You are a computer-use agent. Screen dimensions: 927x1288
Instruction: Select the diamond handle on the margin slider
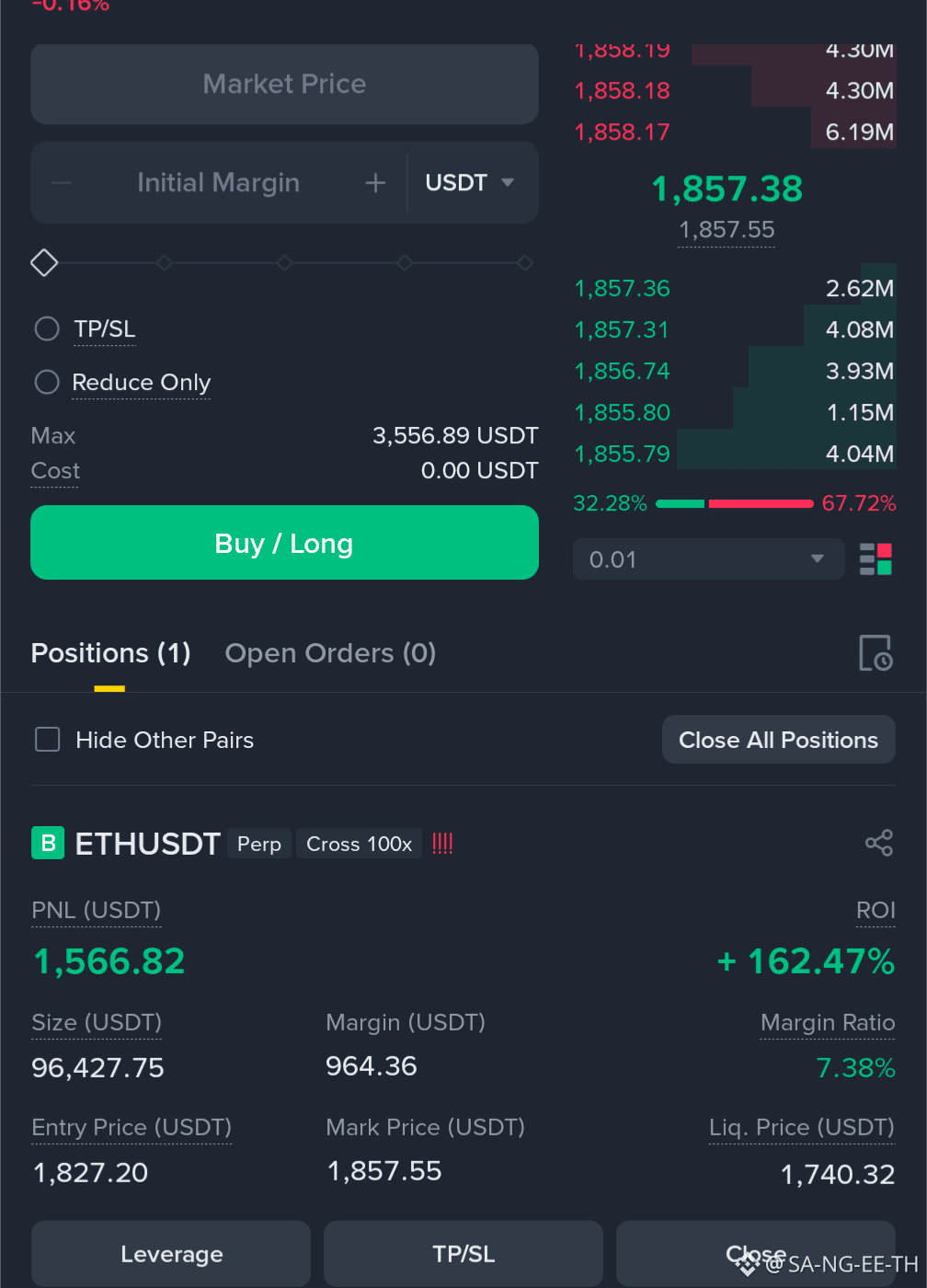point(44,263)
